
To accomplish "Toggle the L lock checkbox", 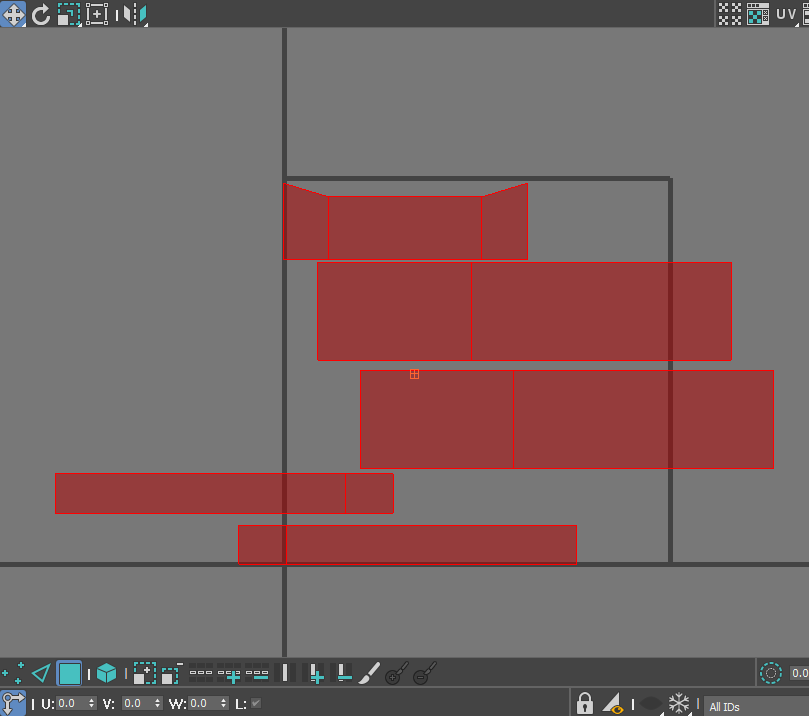I will [256, 703].
